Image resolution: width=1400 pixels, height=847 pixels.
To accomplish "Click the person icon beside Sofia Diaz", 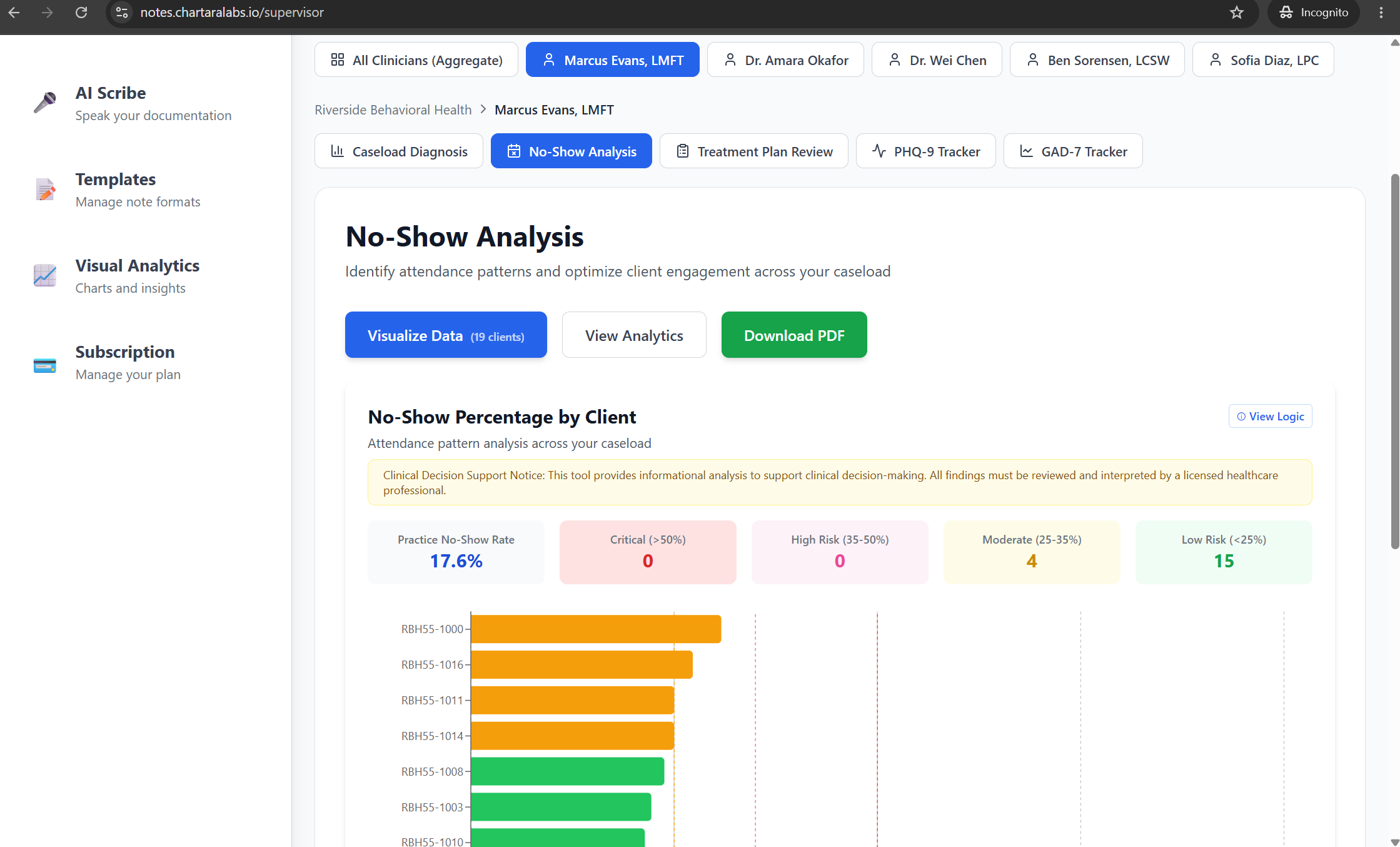I will [1216, 59].
